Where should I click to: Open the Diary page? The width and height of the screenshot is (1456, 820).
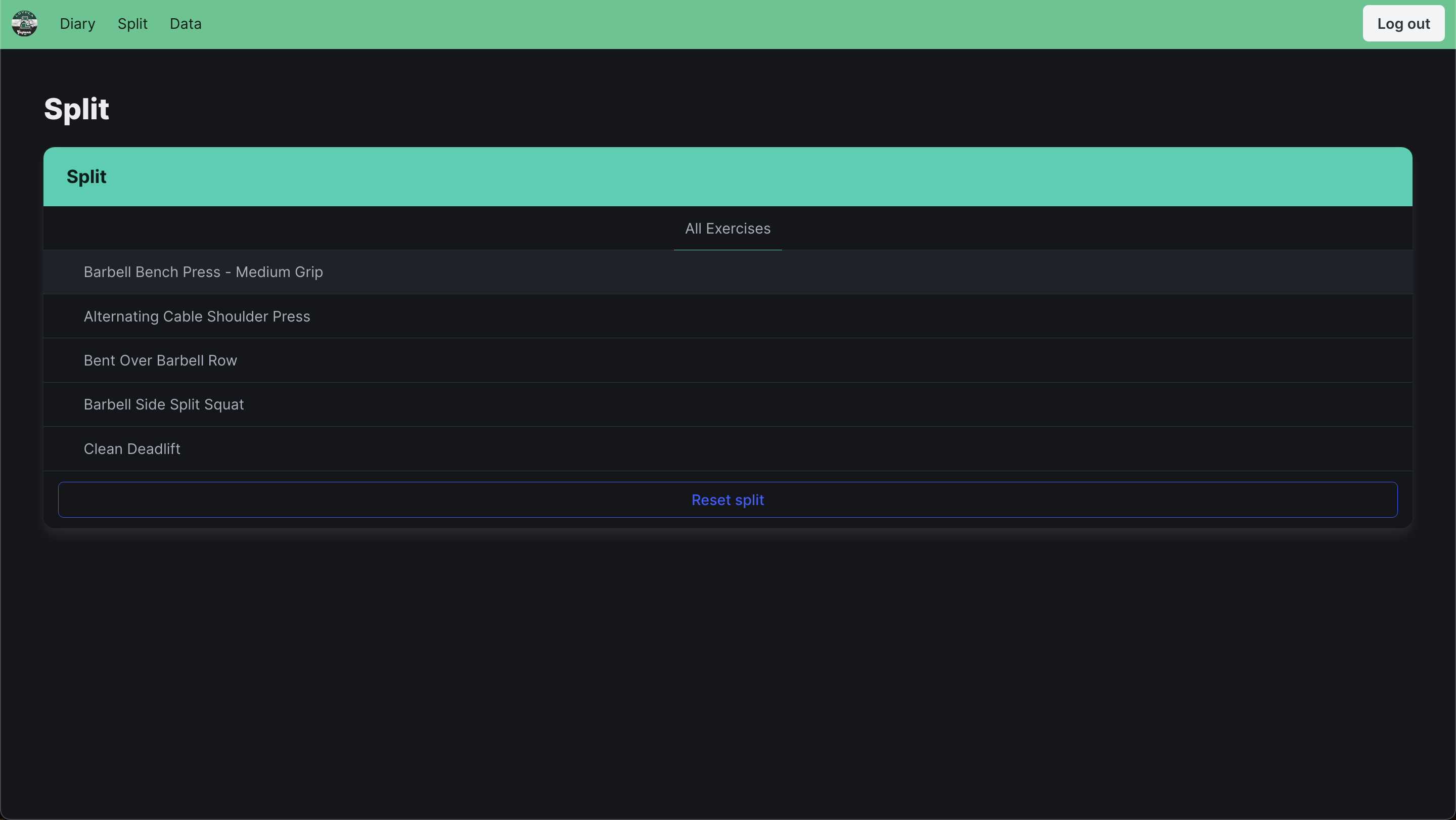(x=77, y=24)
